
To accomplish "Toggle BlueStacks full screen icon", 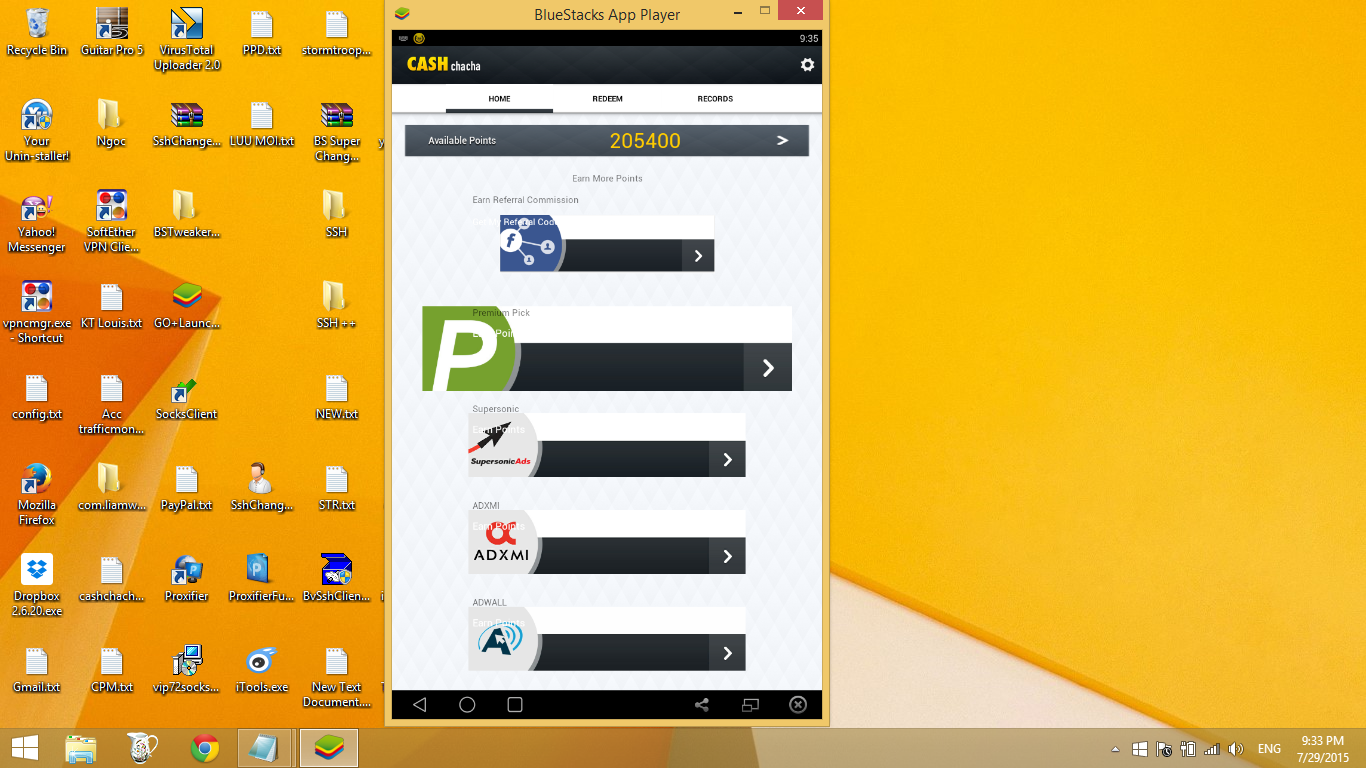I will pyautogui.click(x=750, y=705).
